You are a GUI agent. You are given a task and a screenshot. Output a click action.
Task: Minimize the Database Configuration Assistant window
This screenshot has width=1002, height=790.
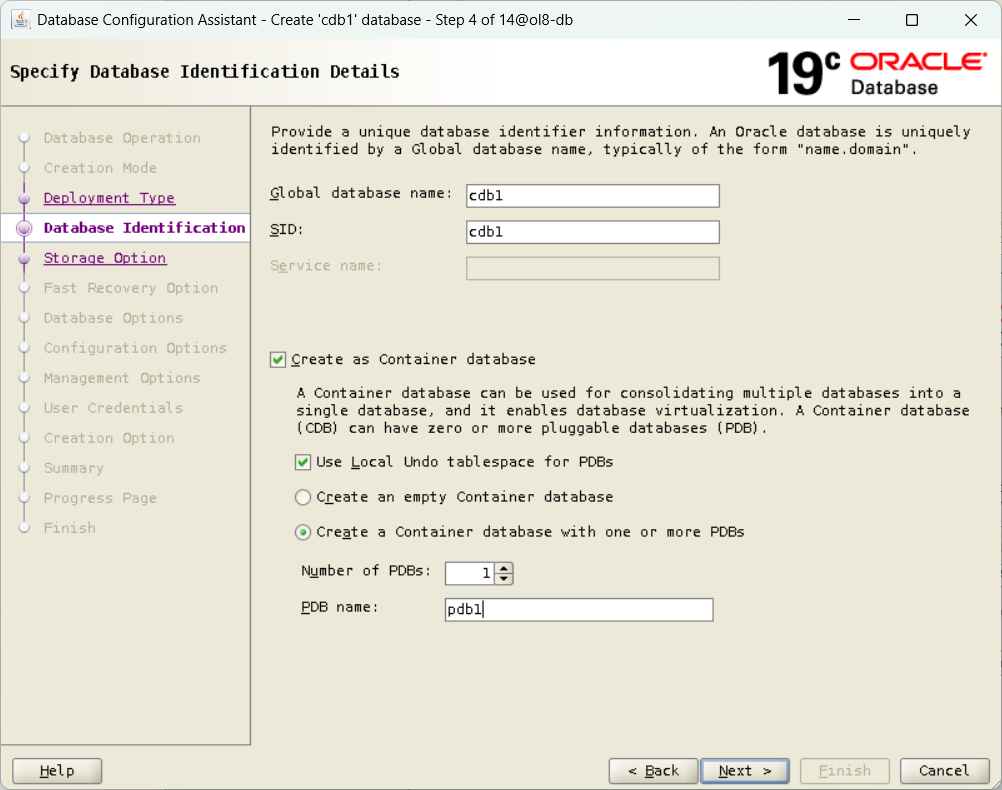pos(854,20)
